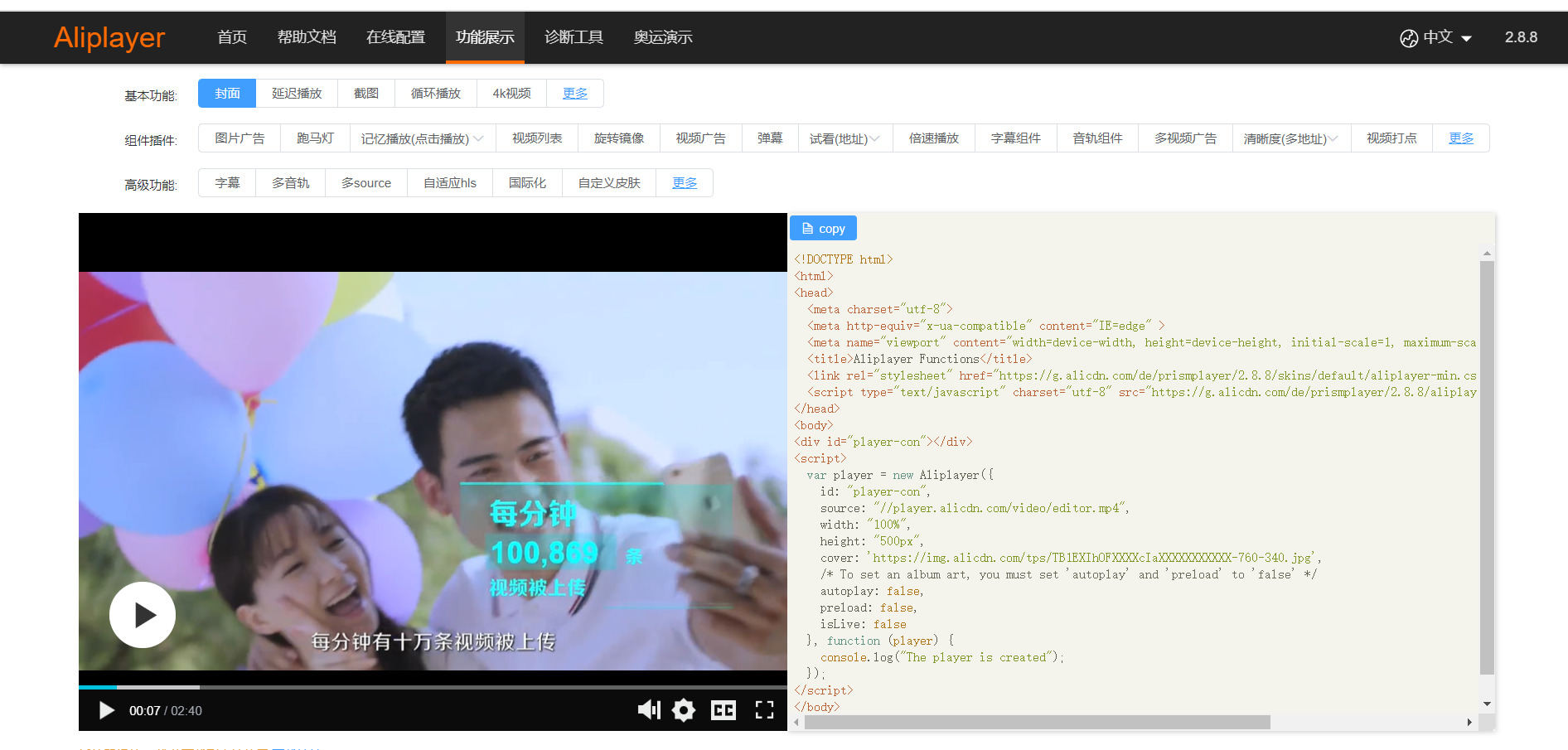The height and width of the screenshot is (750, 1568).
Task: Expand the 试看(地址) dropdown
Action: [x=845, y=138]
